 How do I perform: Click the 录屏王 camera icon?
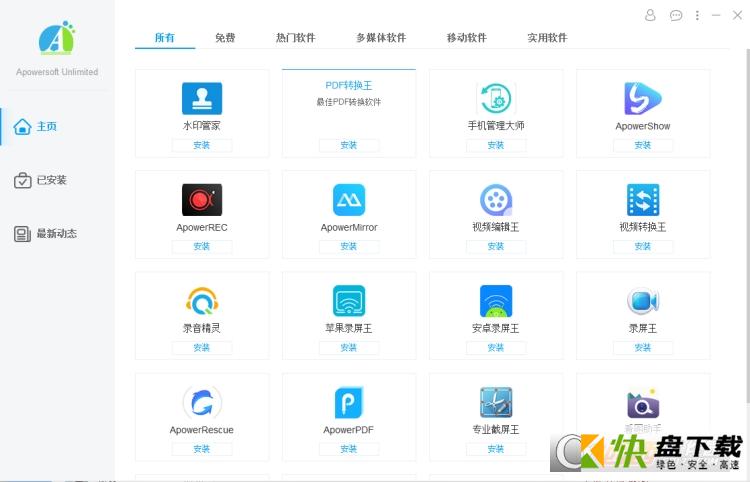click(x=643, y=301)
